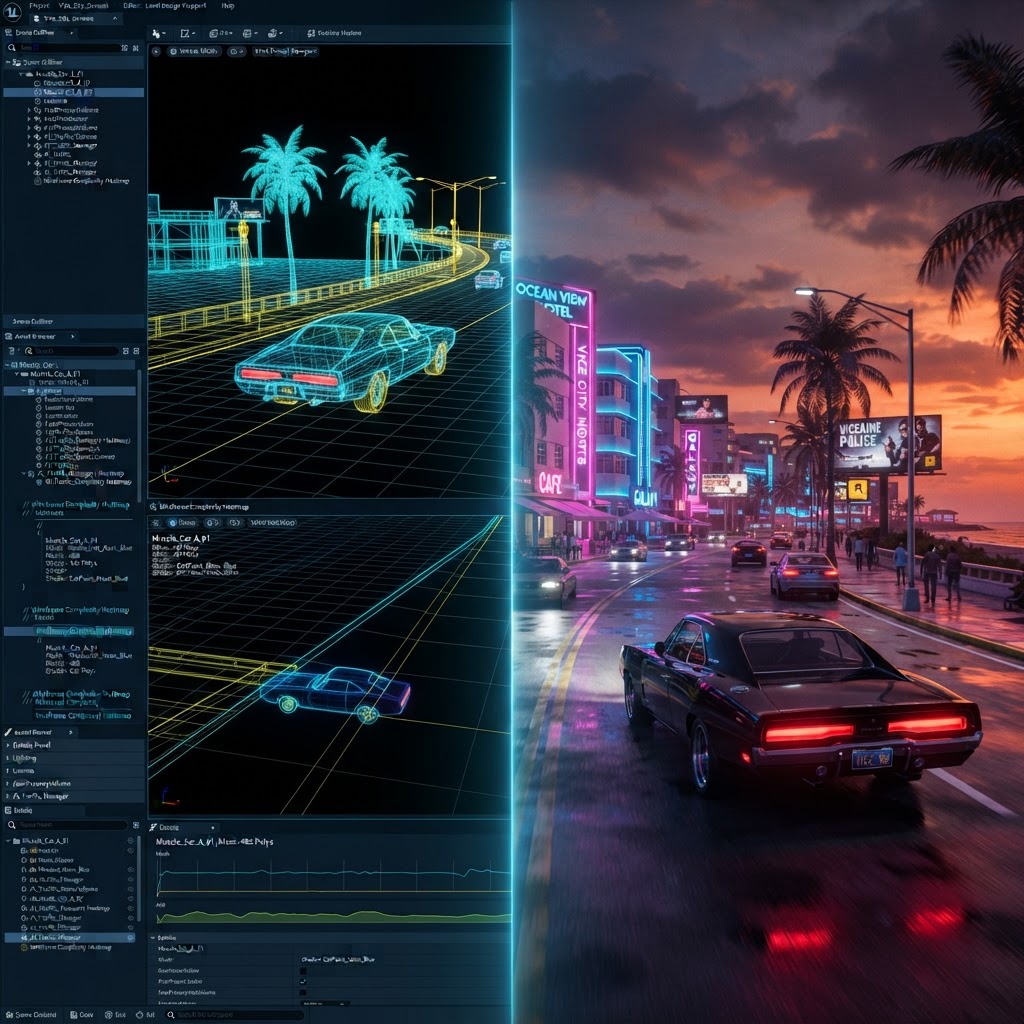Select the last yellow-icon row in Details tree
The image size is (1024, 1024).
click(x=66, y=948)
